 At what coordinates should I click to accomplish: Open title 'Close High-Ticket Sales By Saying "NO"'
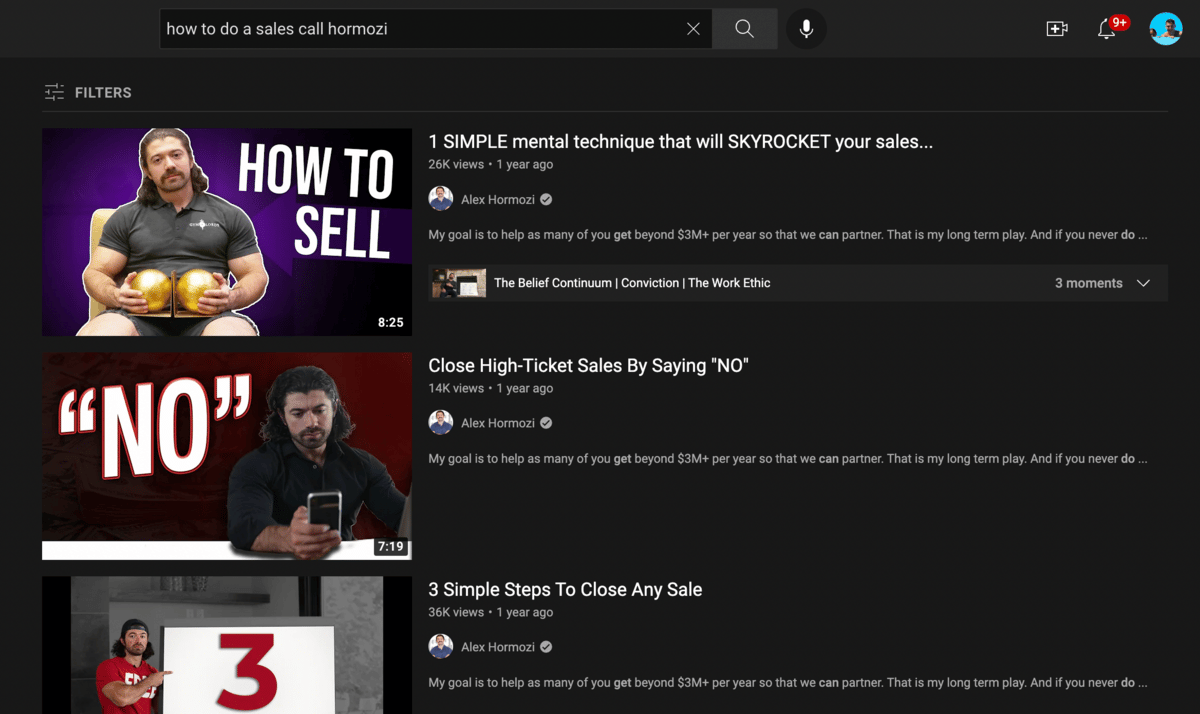588,366
